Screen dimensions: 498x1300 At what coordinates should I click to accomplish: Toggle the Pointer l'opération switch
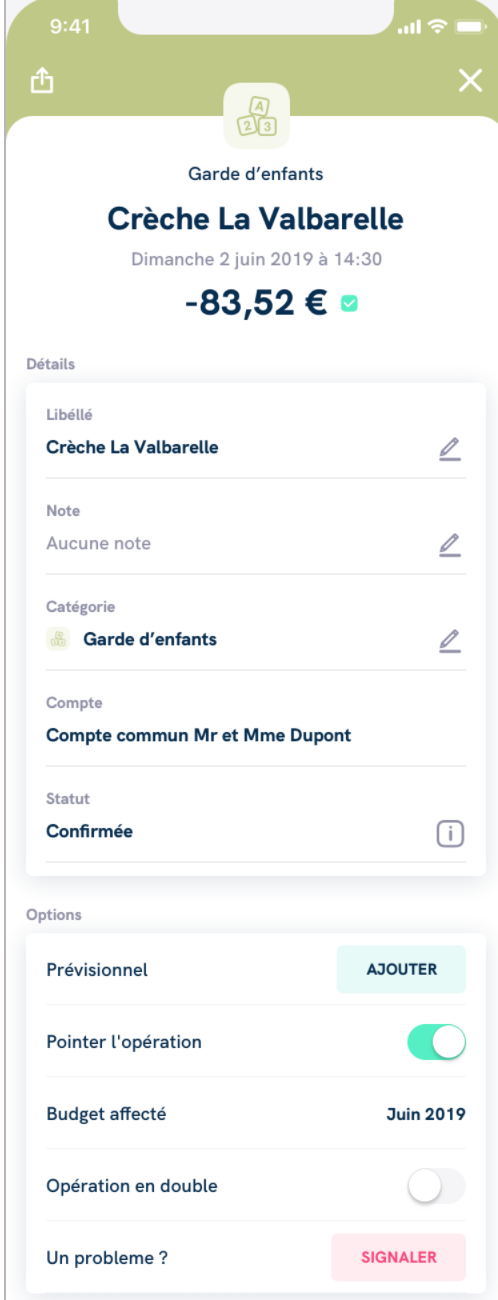tap(437, 1042)
